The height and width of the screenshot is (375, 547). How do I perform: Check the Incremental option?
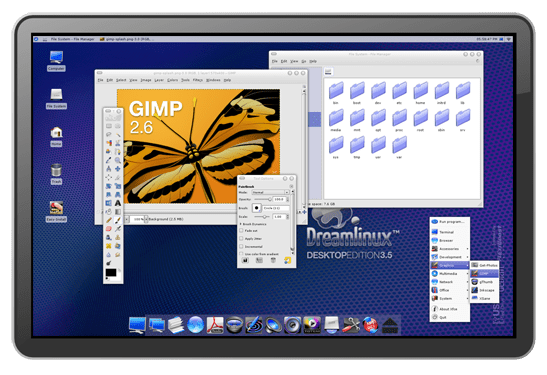(x=241, y=246)
